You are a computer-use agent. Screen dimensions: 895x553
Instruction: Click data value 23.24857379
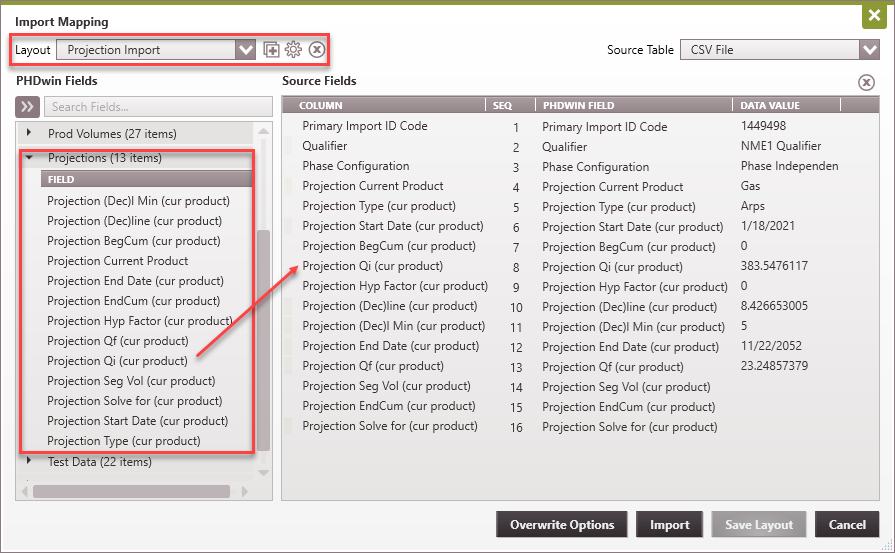point(774,365)
